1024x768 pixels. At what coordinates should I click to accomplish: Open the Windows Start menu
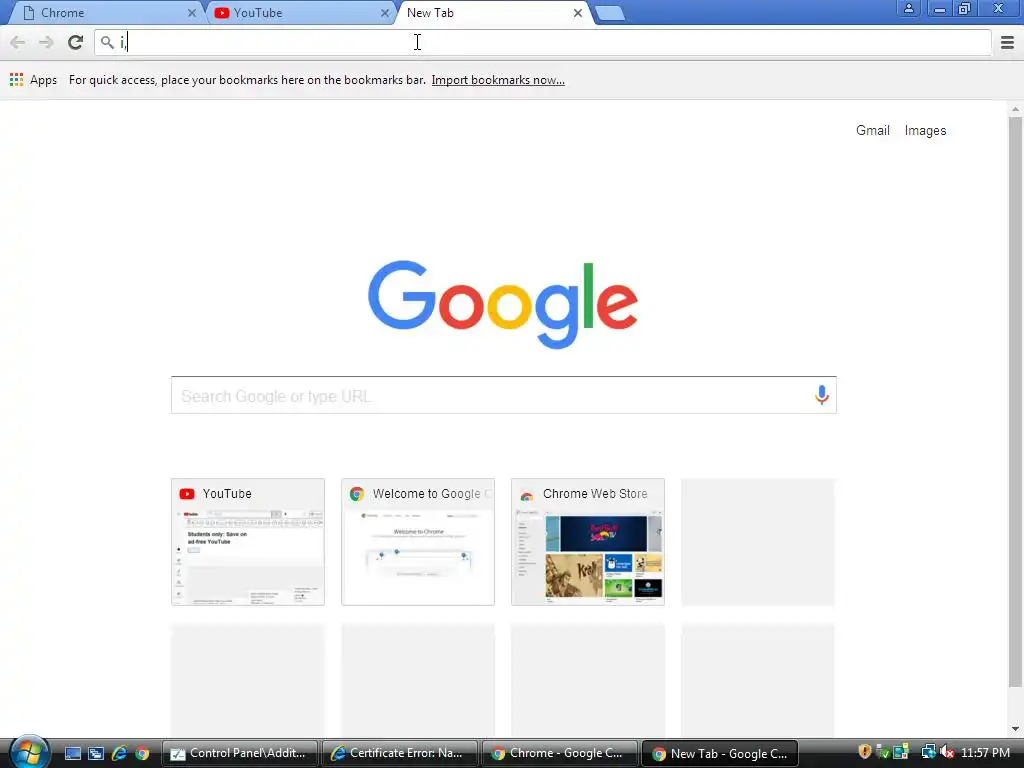pos(29,752)
